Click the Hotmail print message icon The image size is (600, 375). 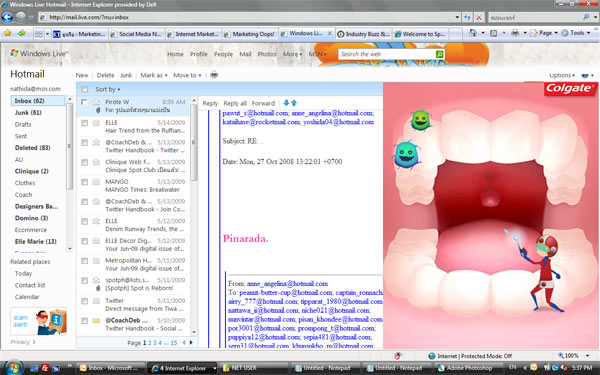click(x=214, y=75)
